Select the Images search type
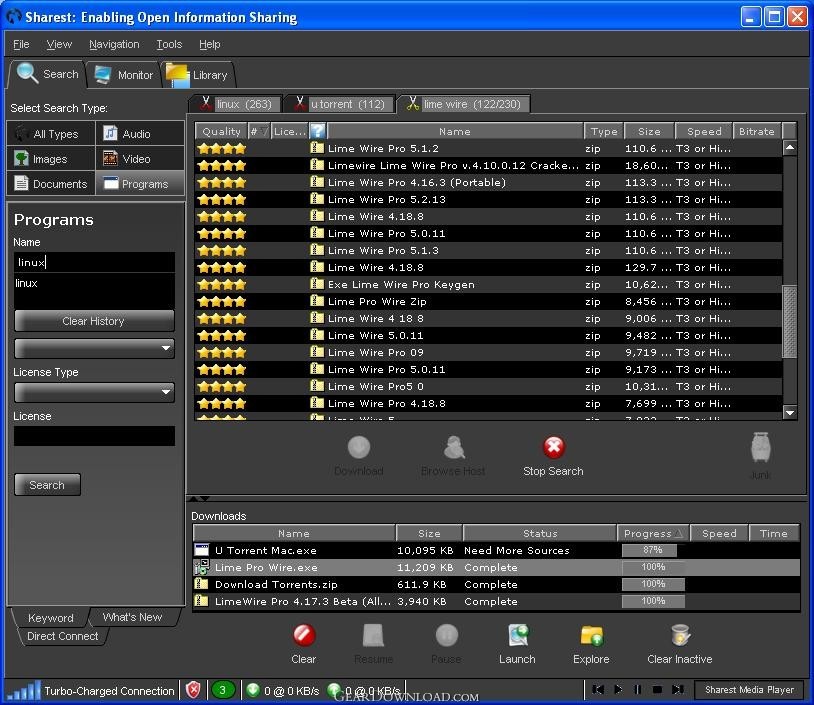Screen dimensions: 814x705 pos(51,159)
